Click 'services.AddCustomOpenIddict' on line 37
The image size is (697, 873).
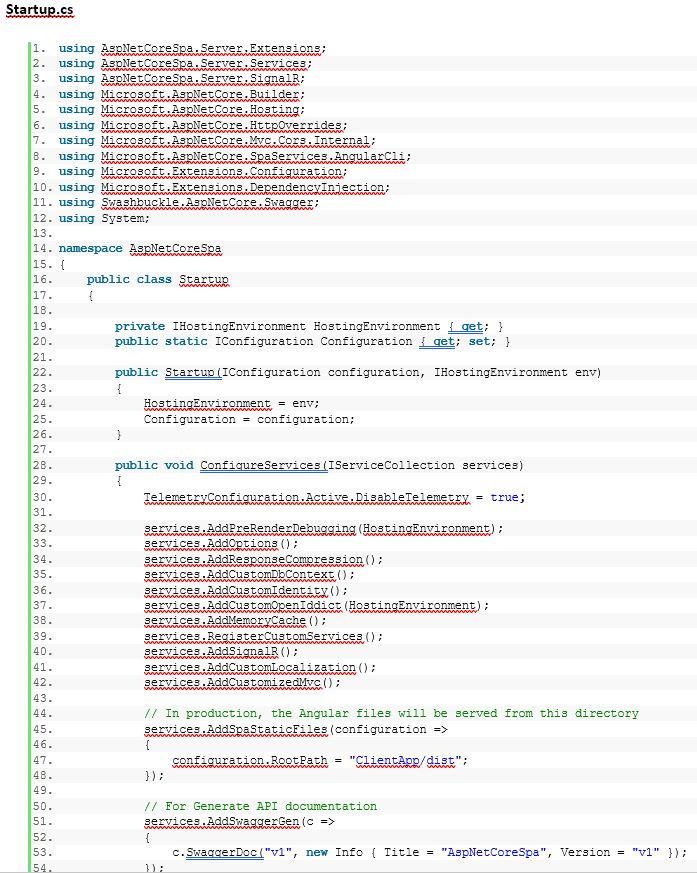[243, 605]
